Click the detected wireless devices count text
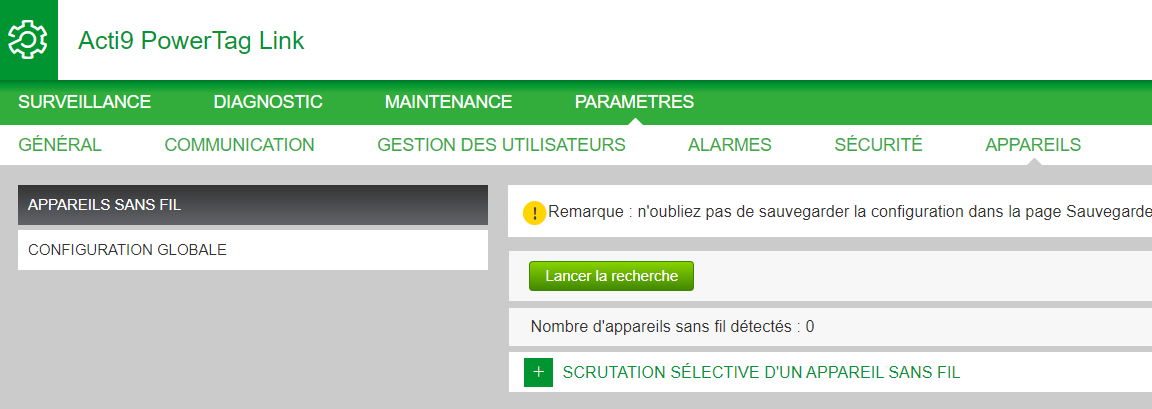 672,327
